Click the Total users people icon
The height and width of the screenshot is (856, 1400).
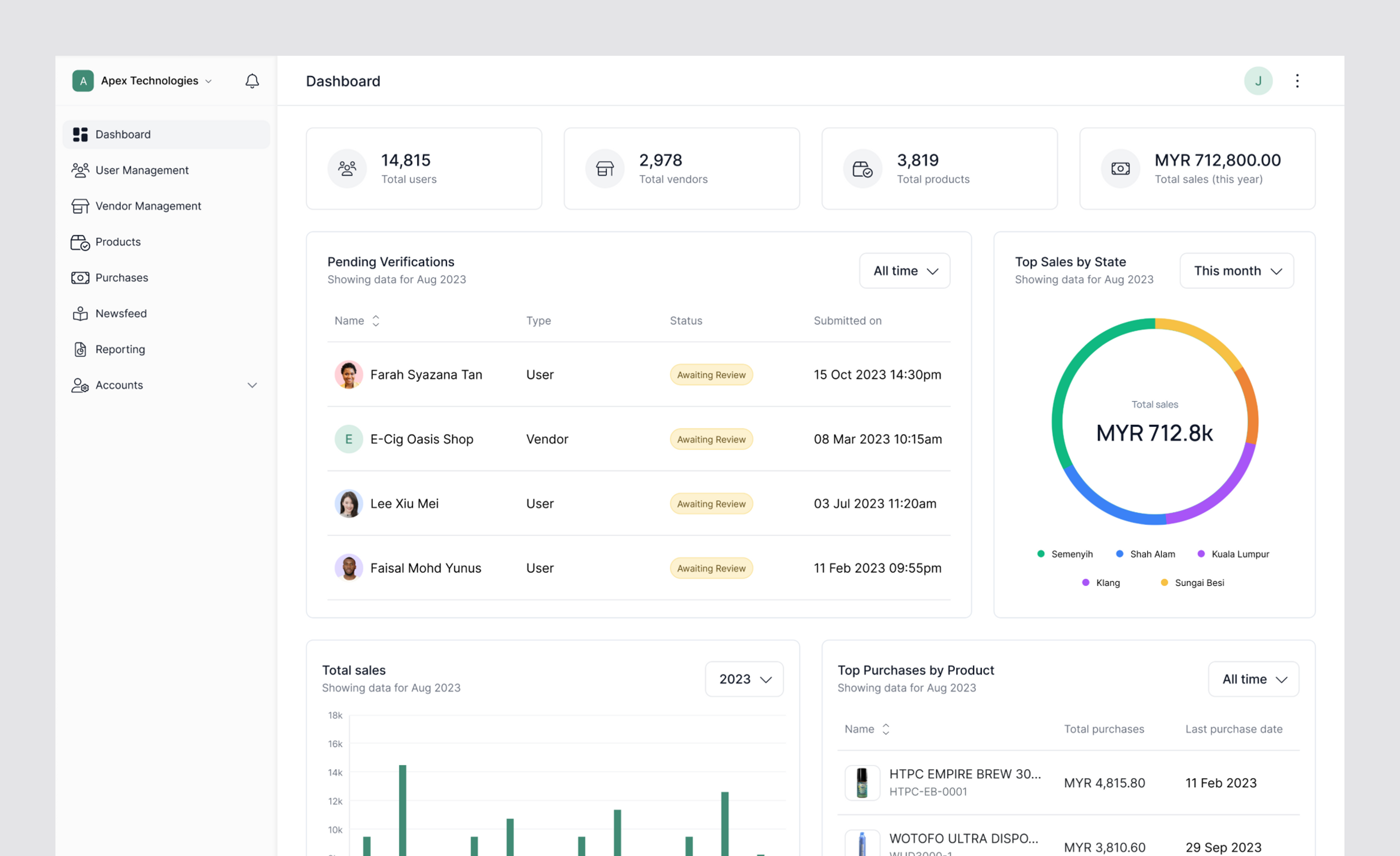tap(347, 168)
